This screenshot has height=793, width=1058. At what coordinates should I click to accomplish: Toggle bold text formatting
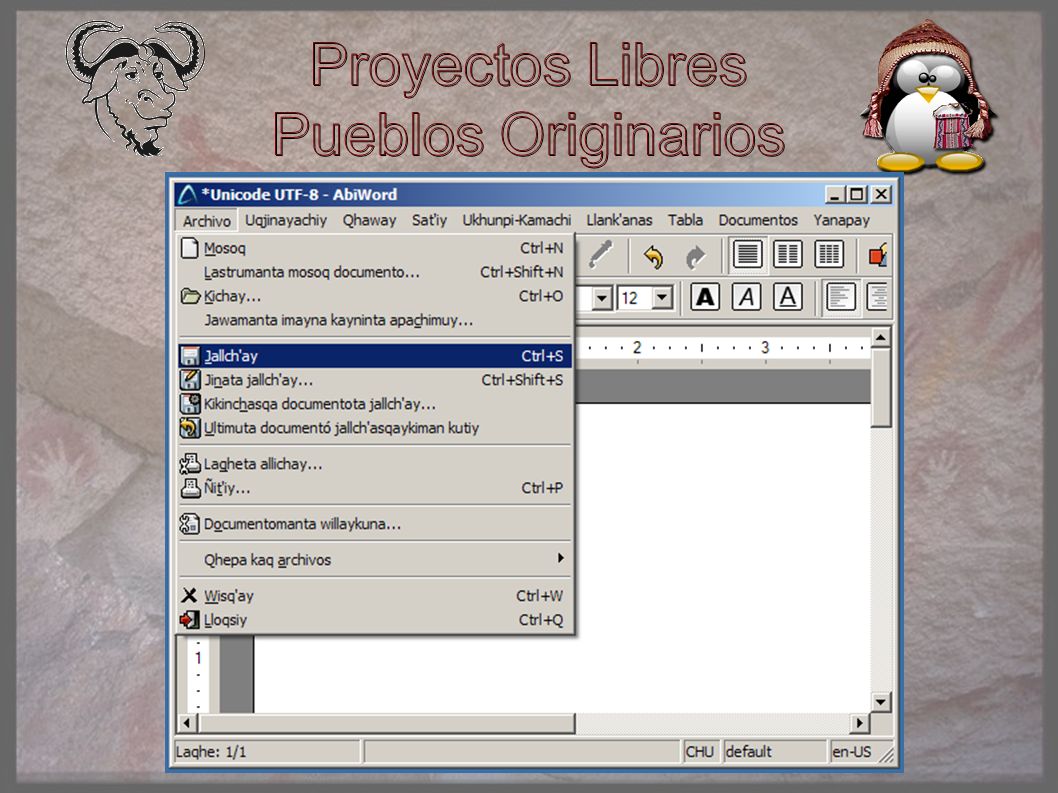pos(704,297)
